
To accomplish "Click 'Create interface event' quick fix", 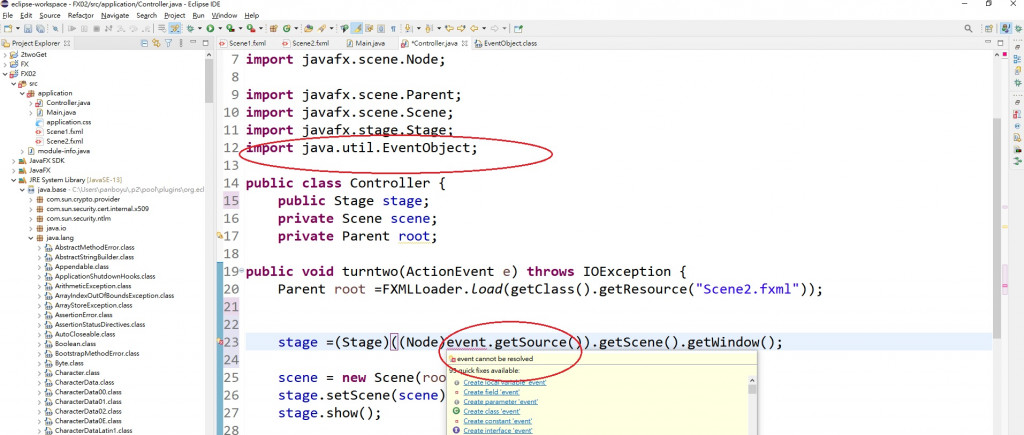I will click(498, 430).
